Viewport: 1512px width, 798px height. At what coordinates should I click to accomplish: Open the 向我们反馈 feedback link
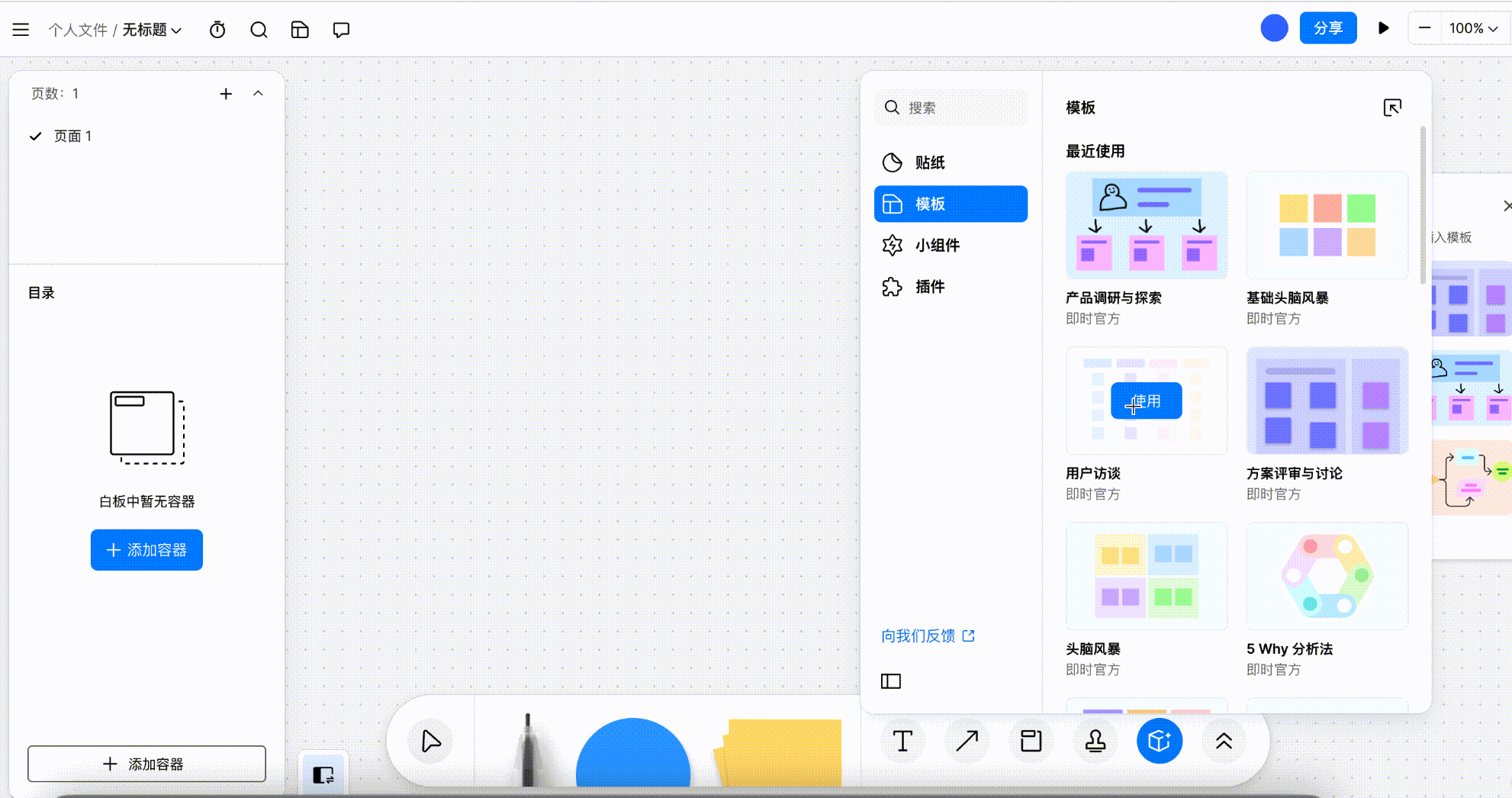928,636
